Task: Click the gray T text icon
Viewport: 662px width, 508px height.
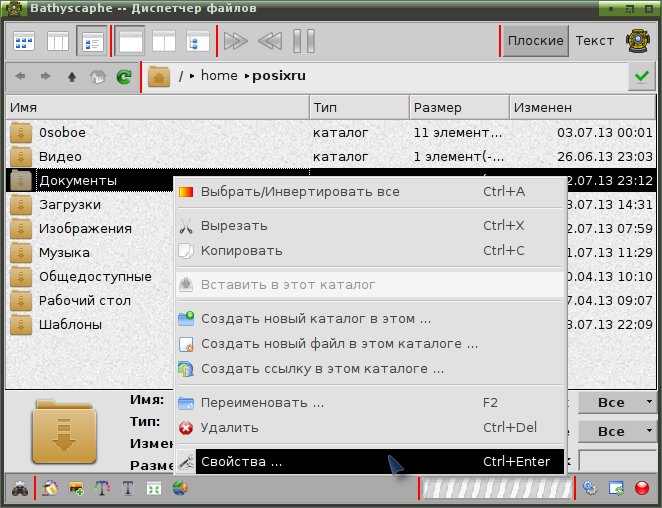Action: (x=128, y=489)
